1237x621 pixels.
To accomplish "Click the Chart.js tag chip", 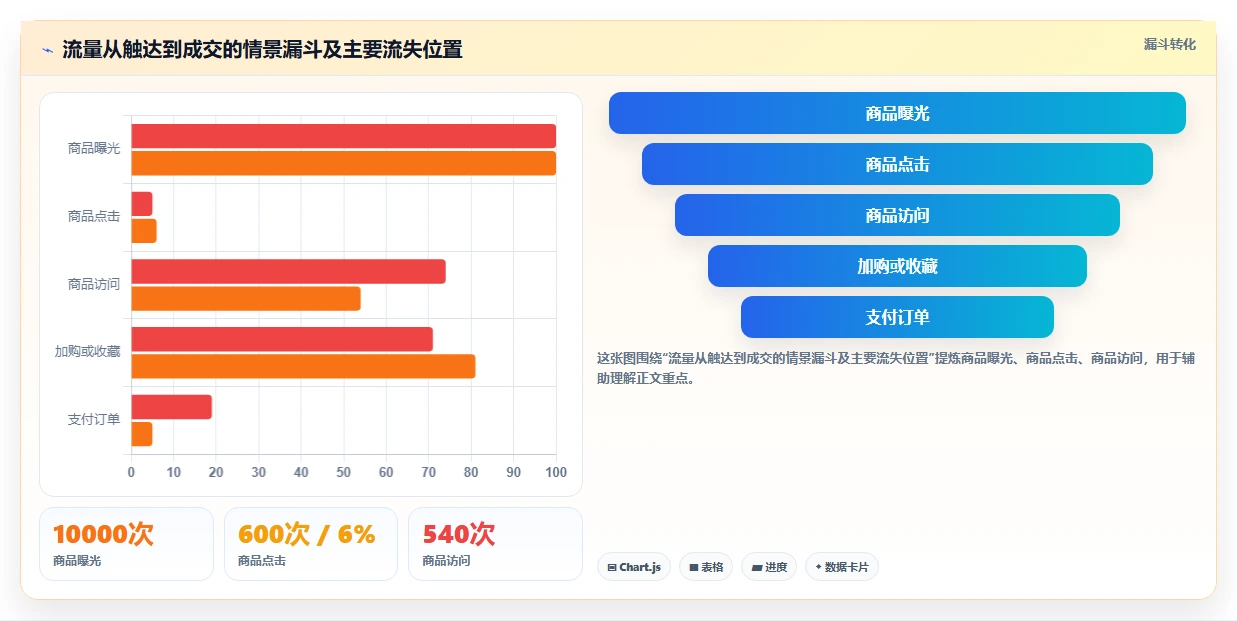I will [x=634, y=567].
